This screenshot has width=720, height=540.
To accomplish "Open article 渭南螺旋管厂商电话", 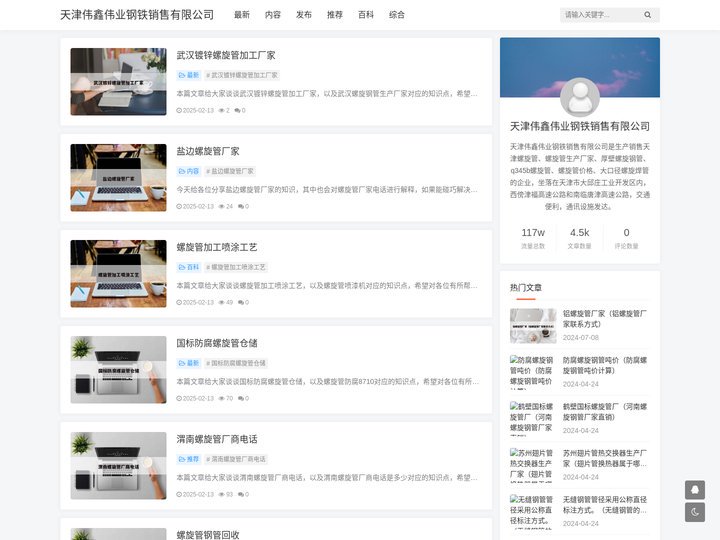I will [x=217, y=439].
